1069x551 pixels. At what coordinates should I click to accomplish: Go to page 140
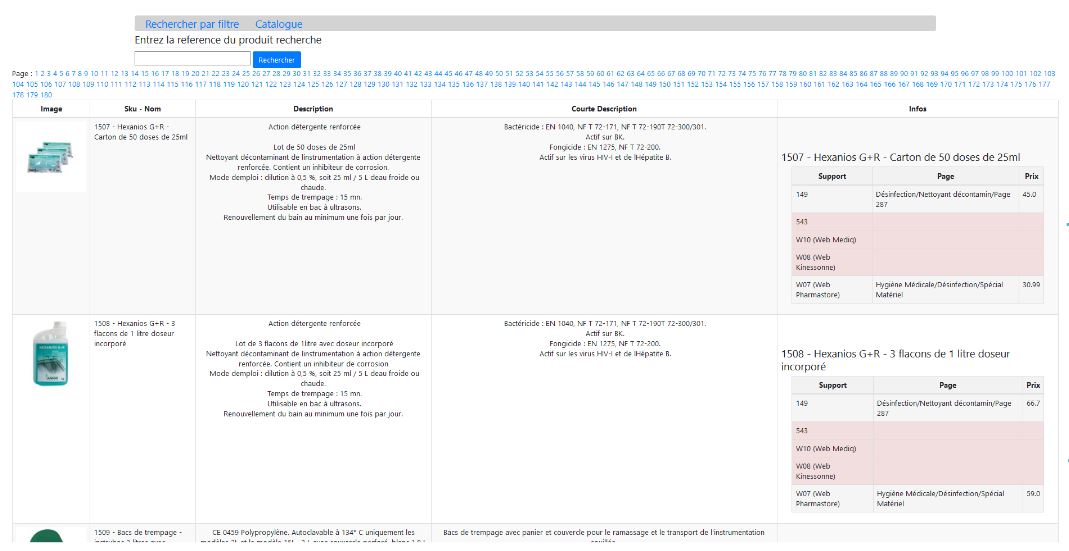[x=524, y=85]
